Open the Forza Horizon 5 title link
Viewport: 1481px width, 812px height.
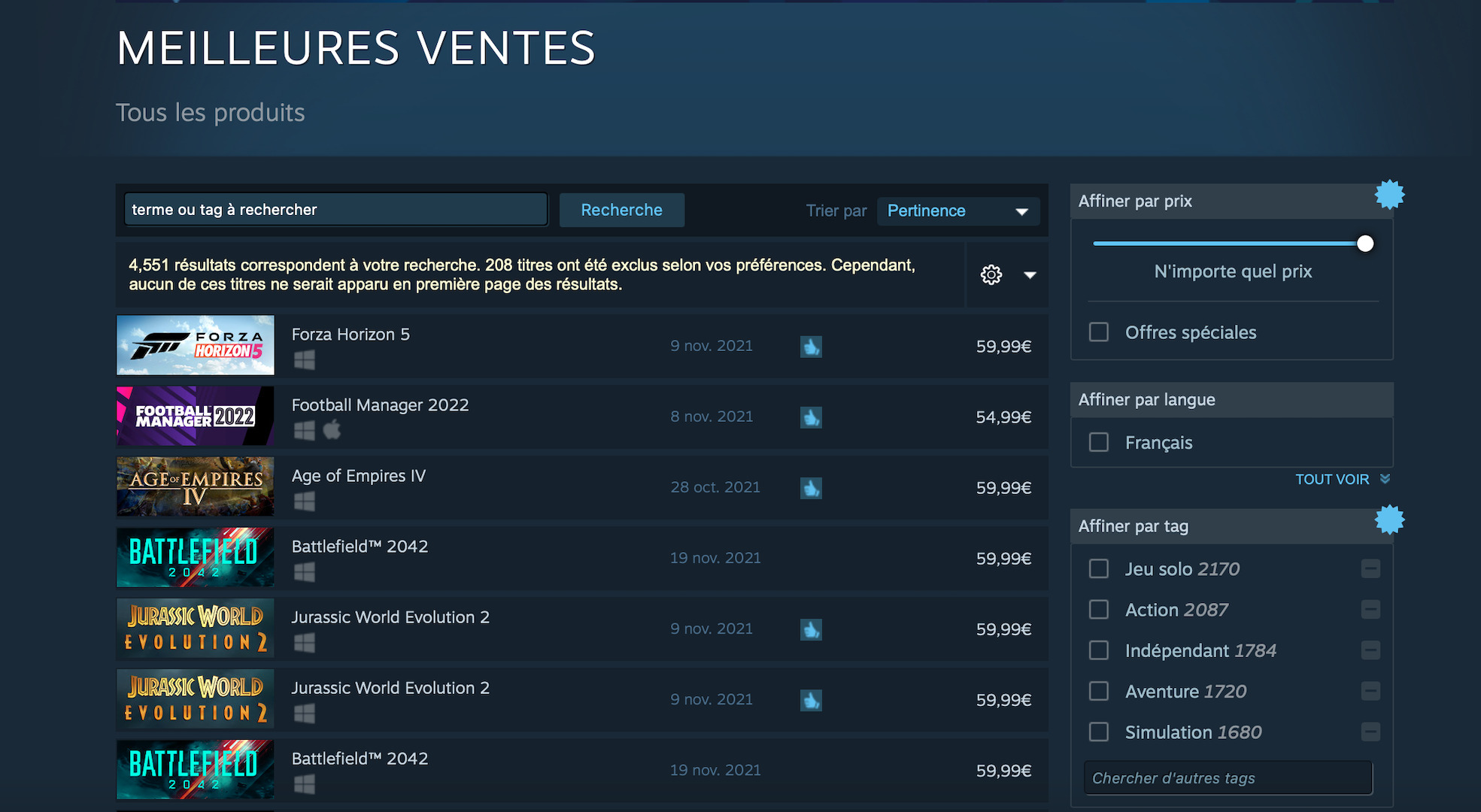click(351, 335)
